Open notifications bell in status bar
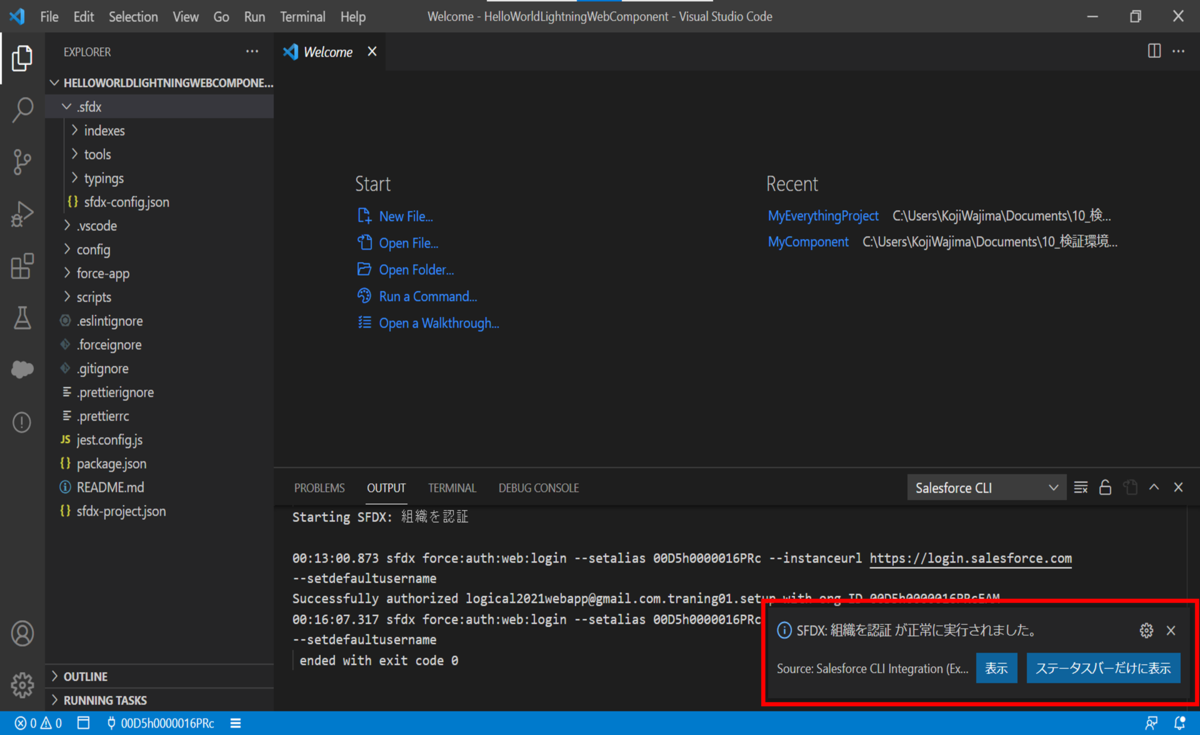This screenshot has height=735, width=1200. pyautogui.click(x=1180, y=723)
